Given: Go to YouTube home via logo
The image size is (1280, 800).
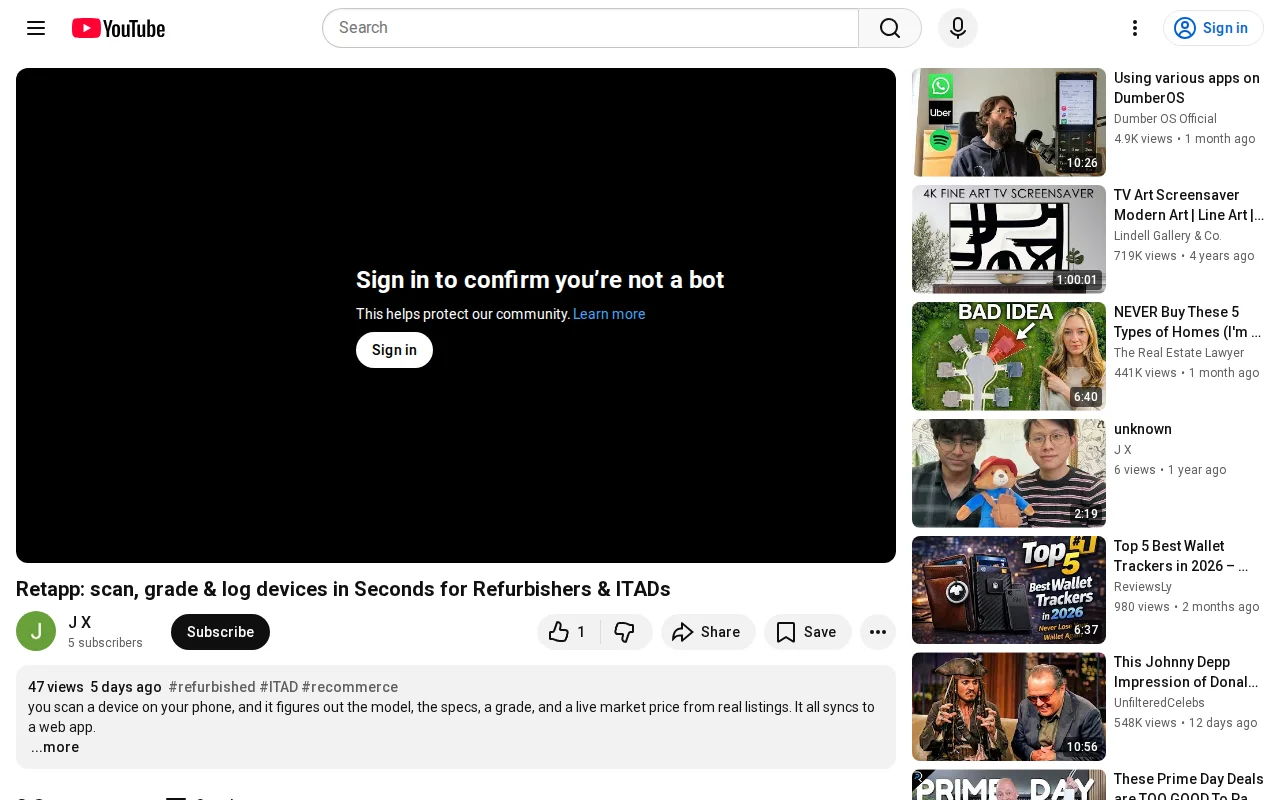Looking at the screenshot, I should 118,28.
